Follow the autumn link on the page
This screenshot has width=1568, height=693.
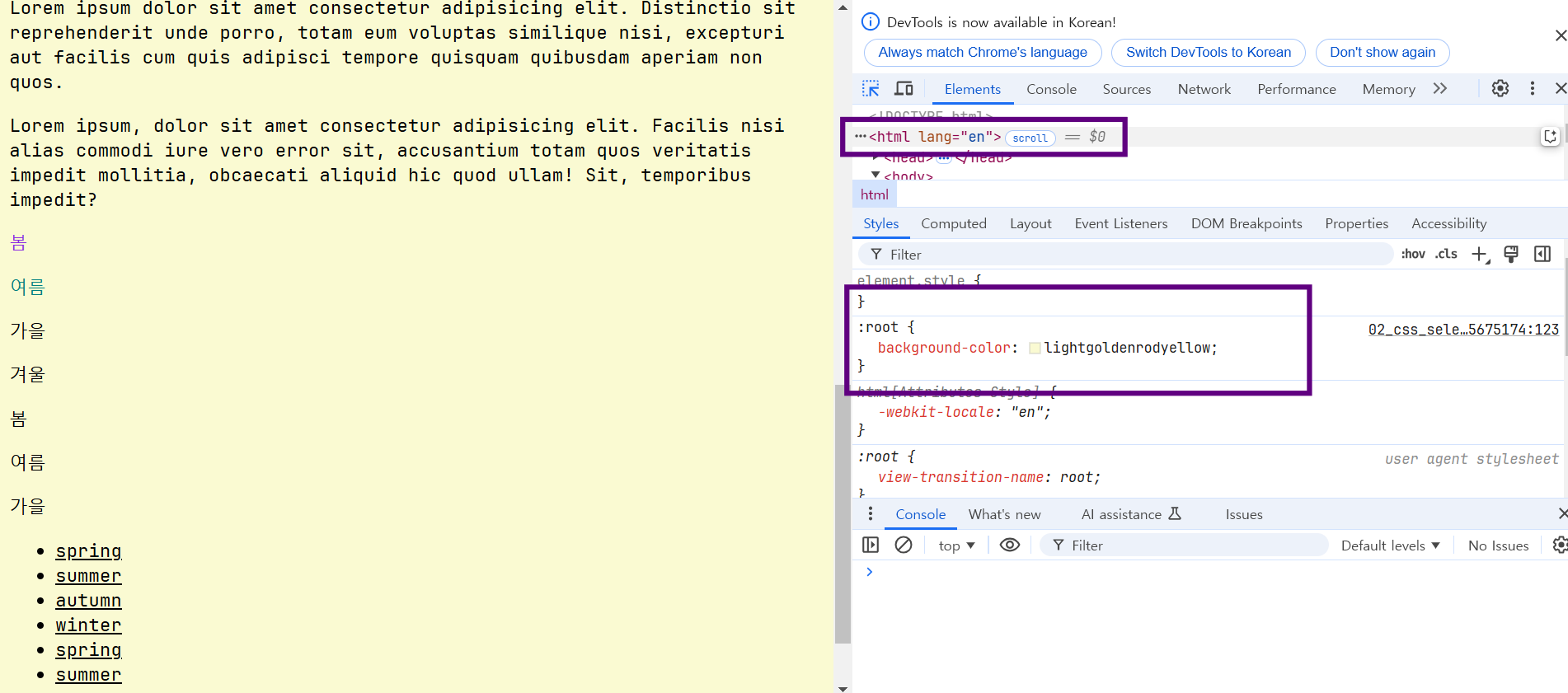(88, 601)
